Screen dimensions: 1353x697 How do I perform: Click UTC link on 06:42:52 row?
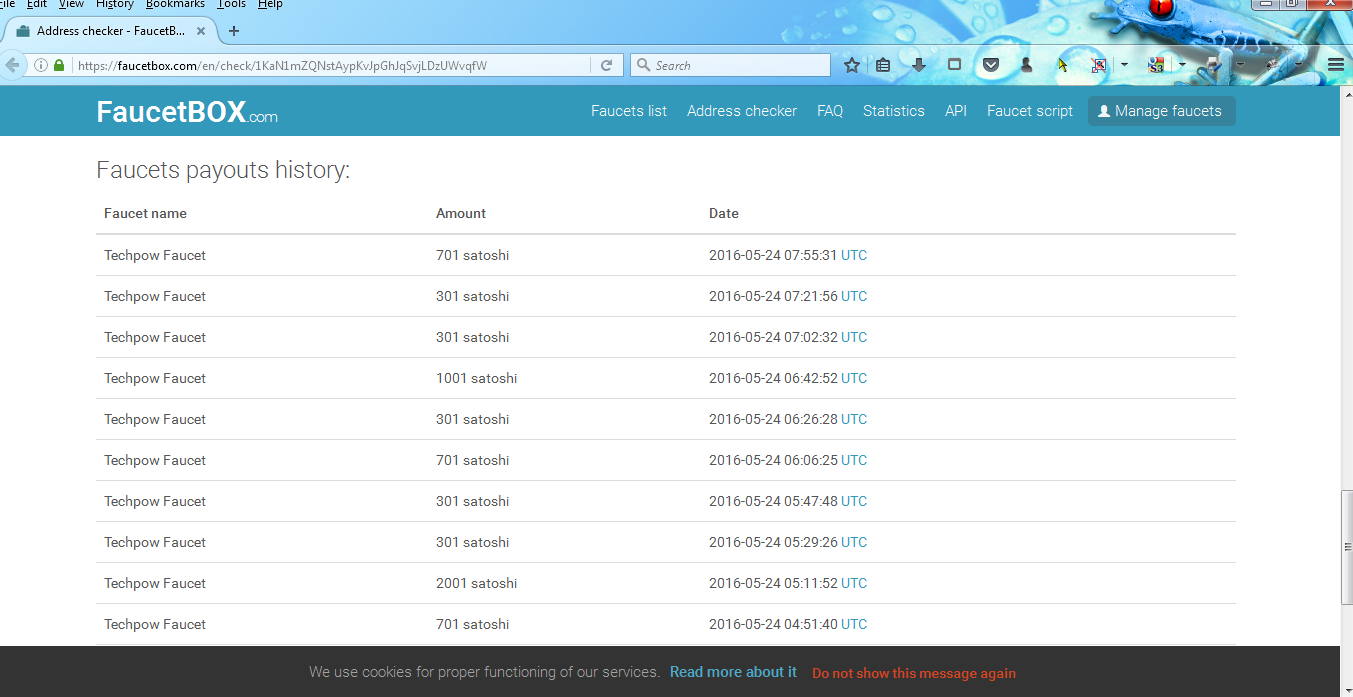[854, 378]
